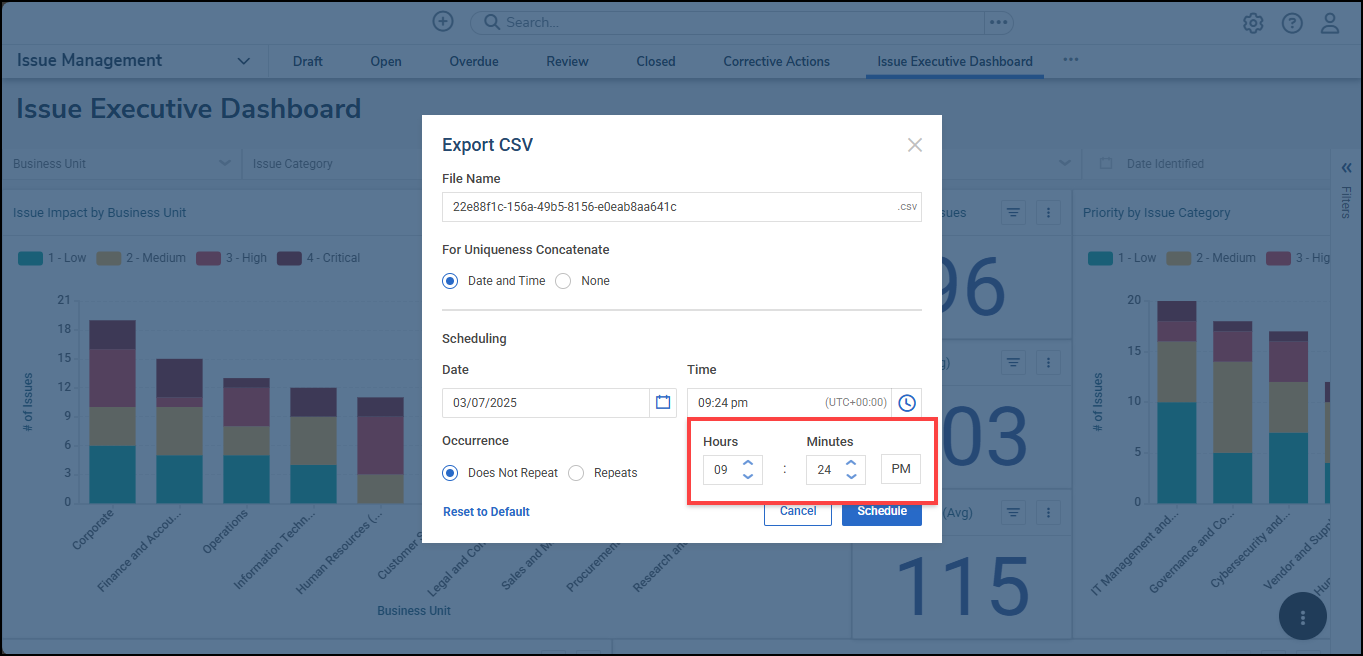
Task: Click the Reset to Default link
Action: click(x=486, y=512)
